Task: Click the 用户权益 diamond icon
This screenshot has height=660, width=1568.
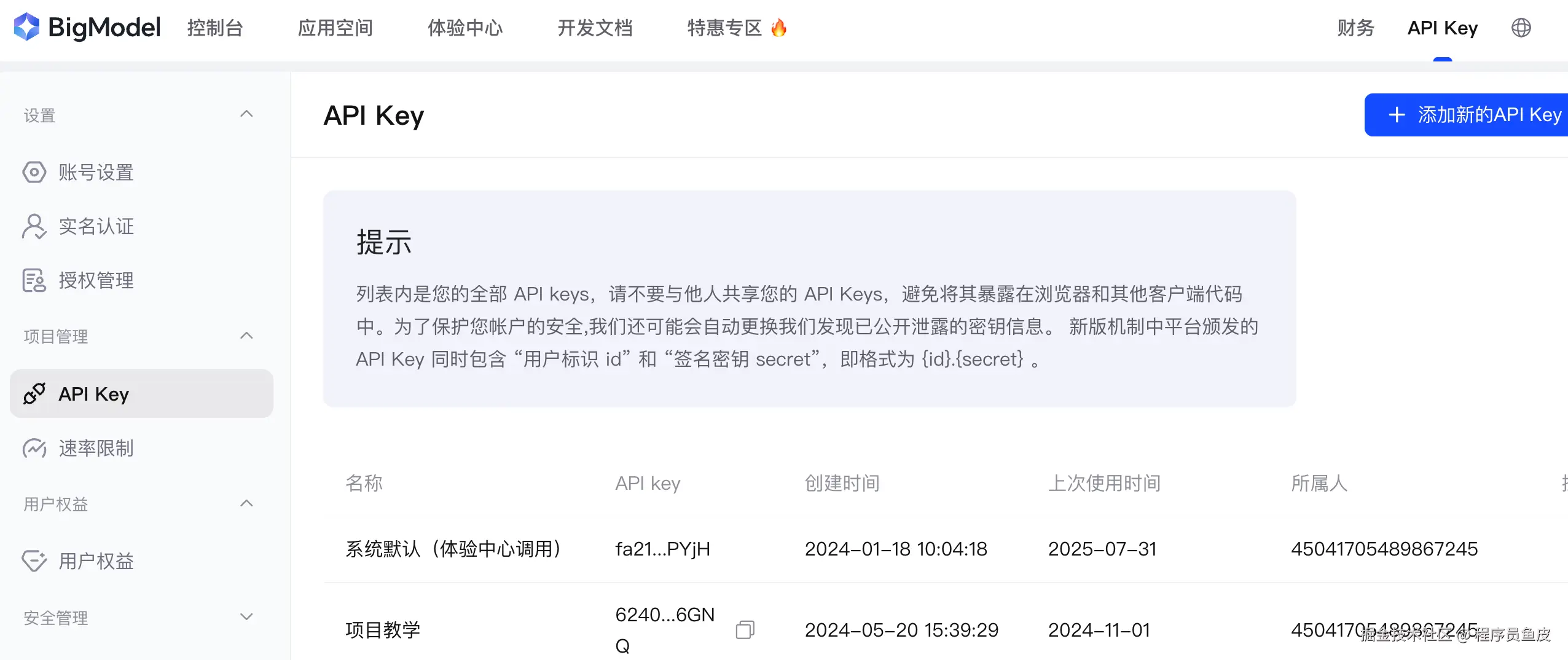Action: click(34, 560)
